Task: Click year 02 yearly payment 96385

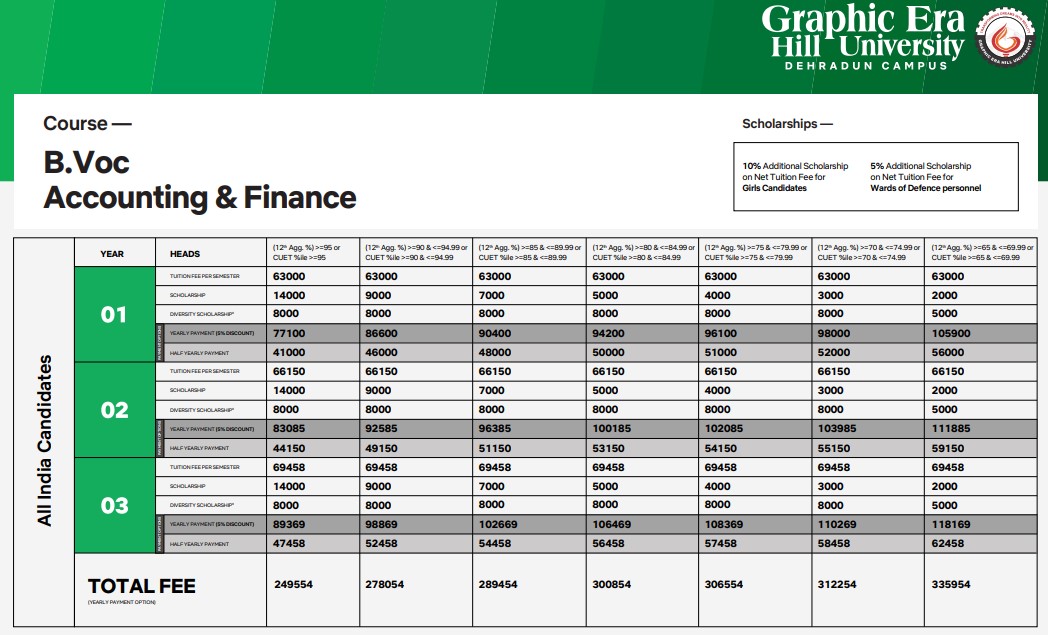Action: [x=495, y=428]
